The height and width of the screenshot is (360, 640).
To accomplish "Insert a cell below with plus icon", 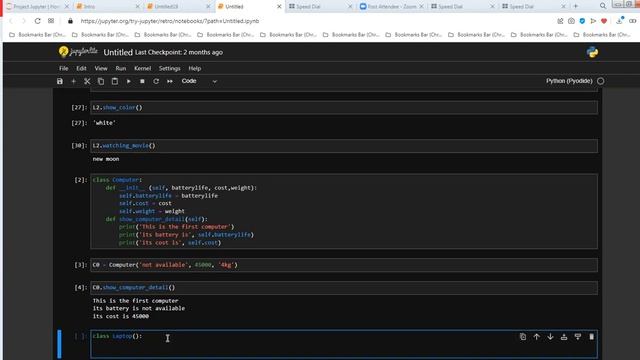I will pyautogui.click(x=73, y=81).
